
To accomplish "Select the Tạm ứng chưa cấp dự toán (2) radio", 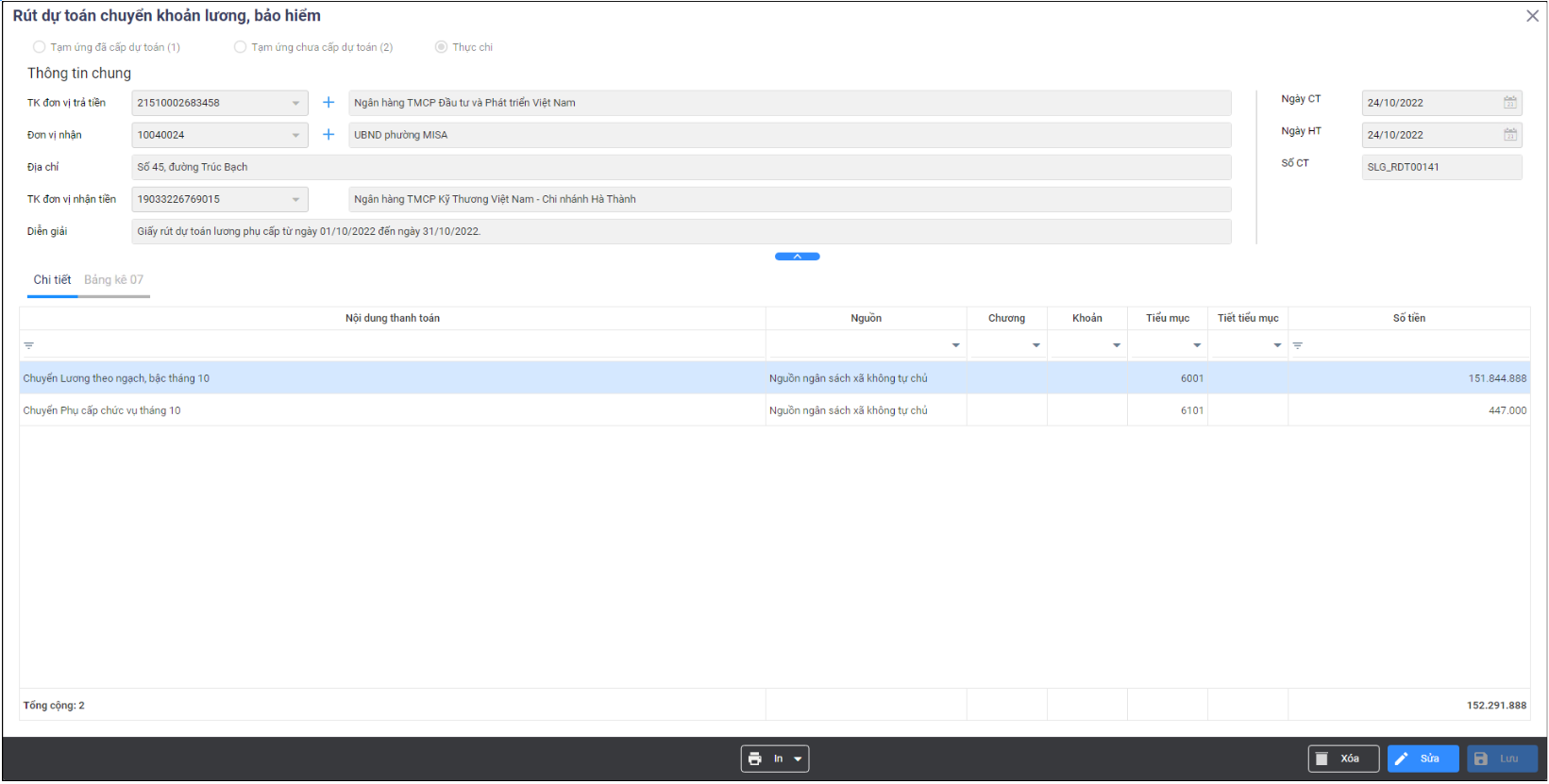I will [241, 47].
